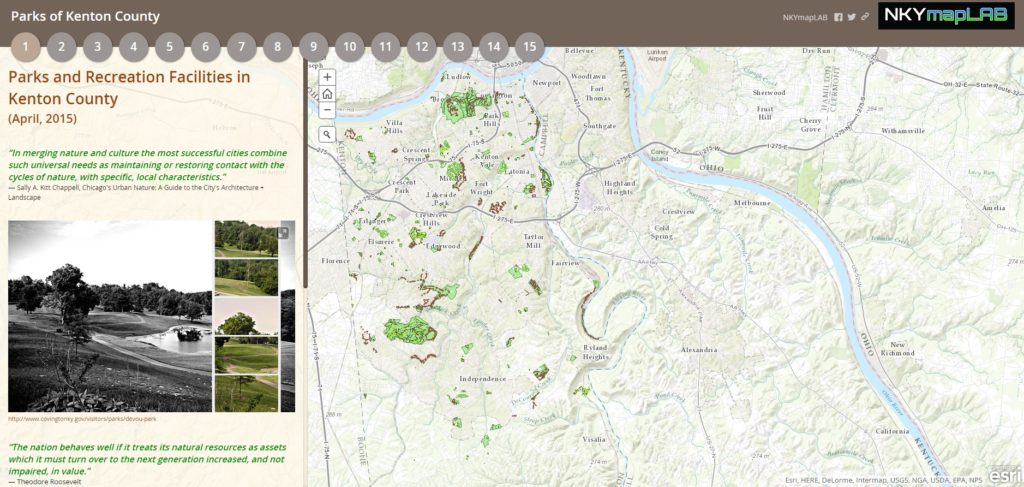Viewport: 1024px width, 487px height.
Task: Go to story section 9
Action: 313,47
